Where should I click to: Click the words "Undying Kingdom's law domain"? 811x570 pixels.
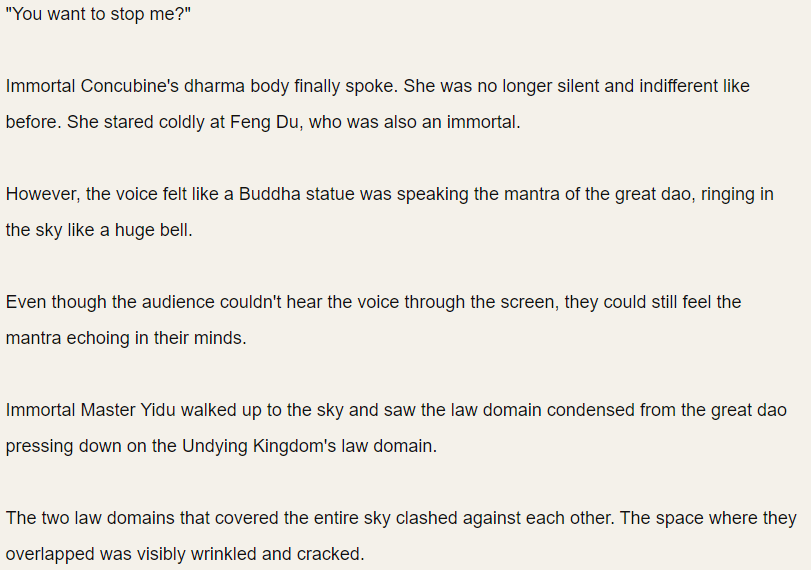(308, 446)
